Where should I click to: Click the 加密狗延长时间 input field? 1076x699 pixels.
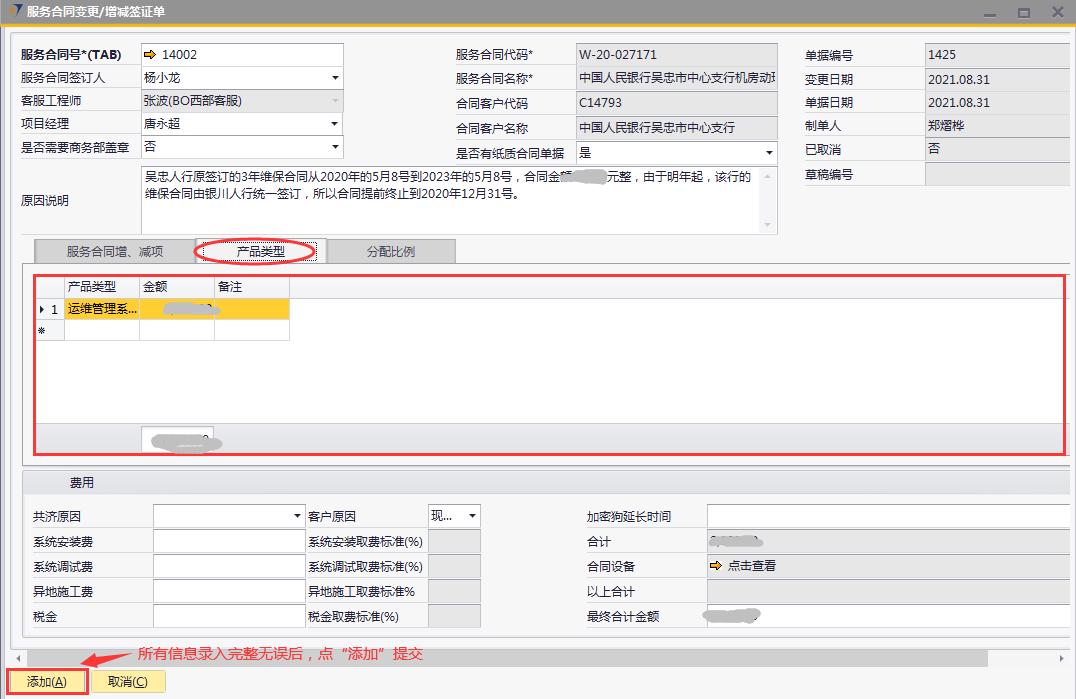[888, 516]
